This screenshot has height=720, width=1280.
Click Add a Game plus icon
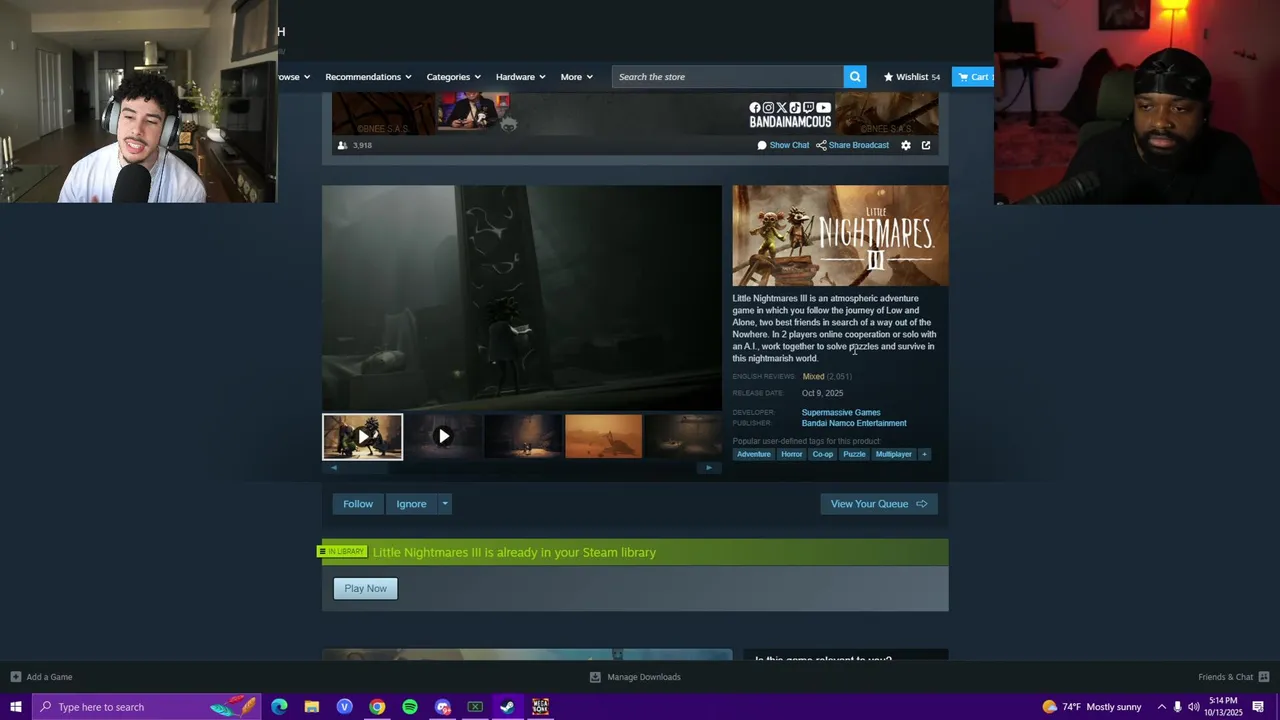coord(15,677)
